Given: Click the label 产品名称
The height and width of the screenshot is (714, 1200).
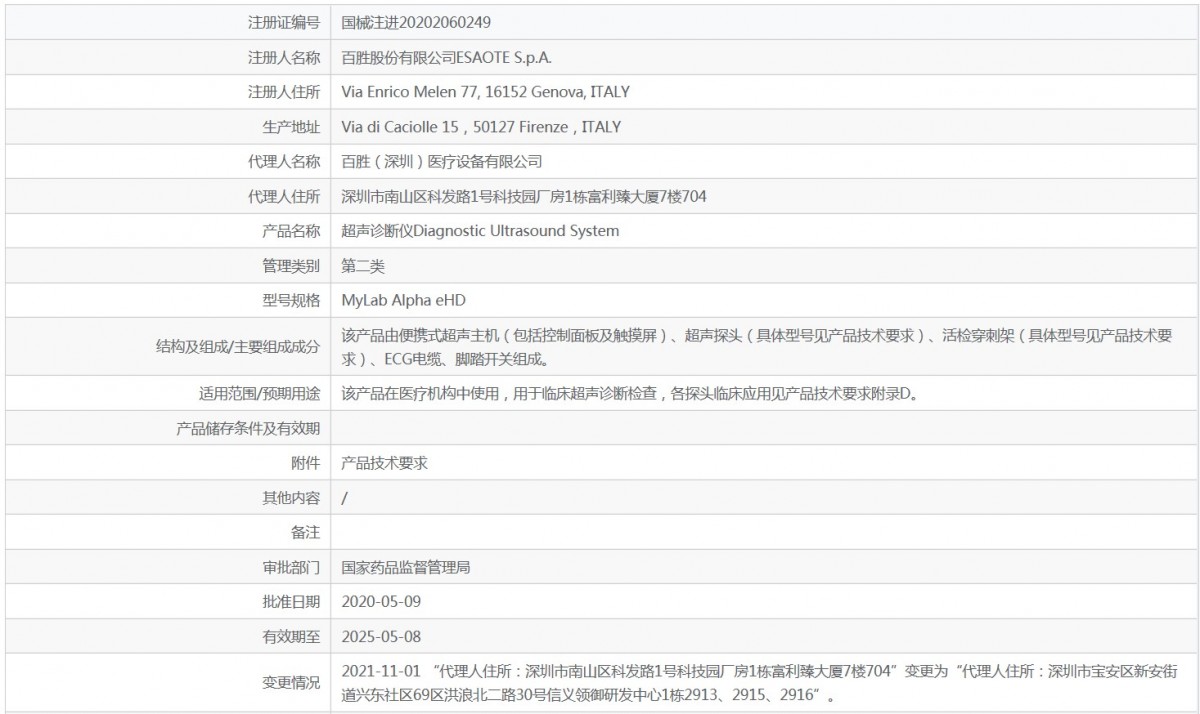Looking at the screenshot, I should click(291, 231).
